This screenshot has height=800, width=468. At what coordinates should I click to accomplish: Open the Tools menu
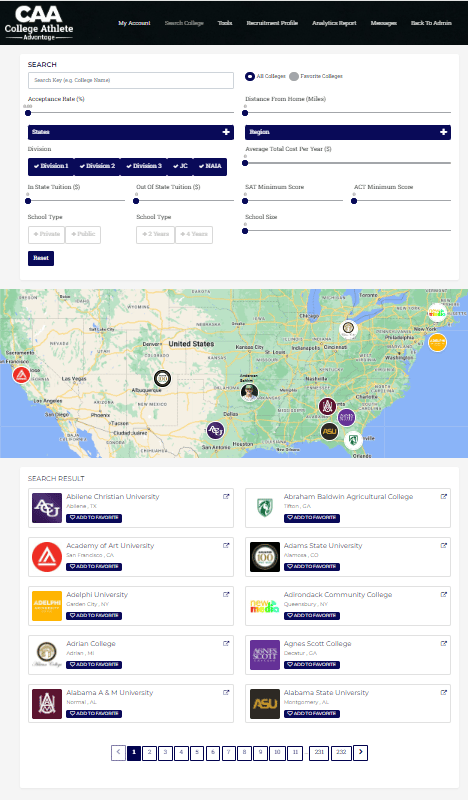225,23
